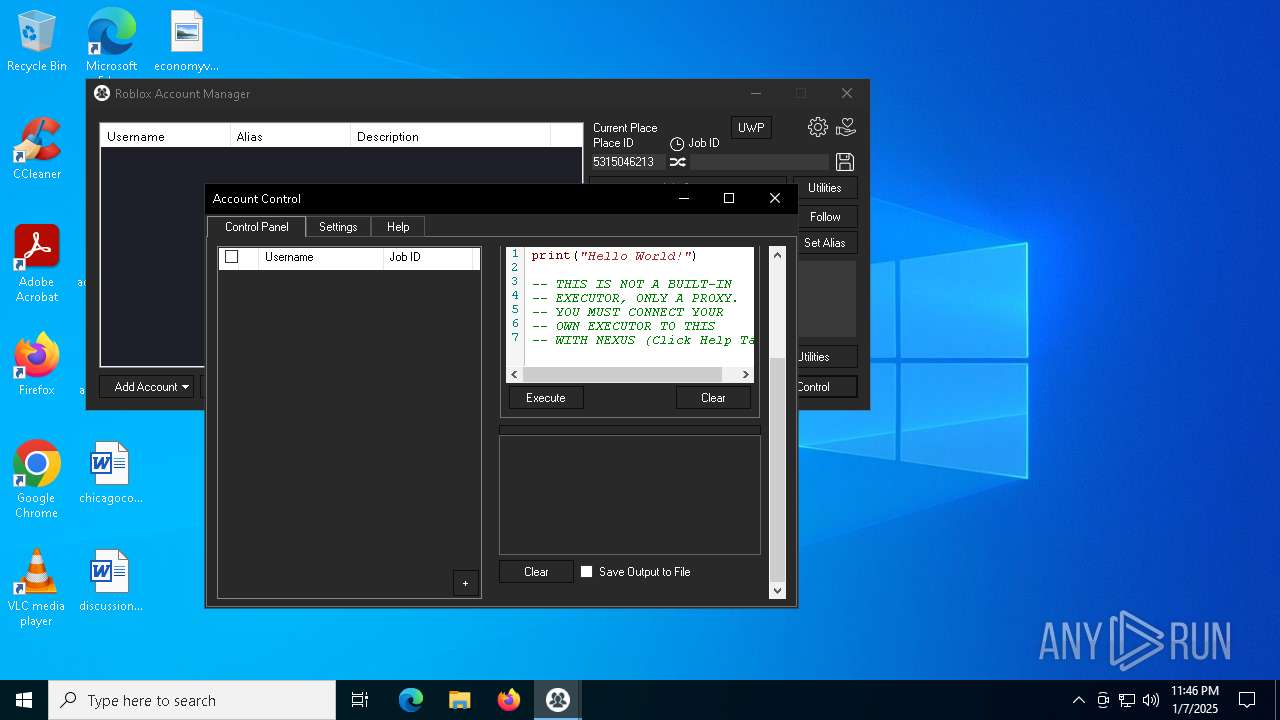This screenshot has width=1280, height=720.
Task: Enable Save Output to File checkbox
Action: tap(587, 572)
